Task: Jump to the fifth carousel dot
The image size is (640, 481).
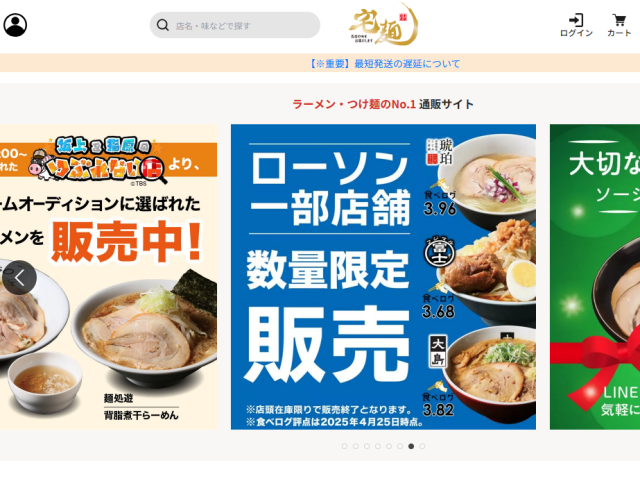Action: (389, 446)
